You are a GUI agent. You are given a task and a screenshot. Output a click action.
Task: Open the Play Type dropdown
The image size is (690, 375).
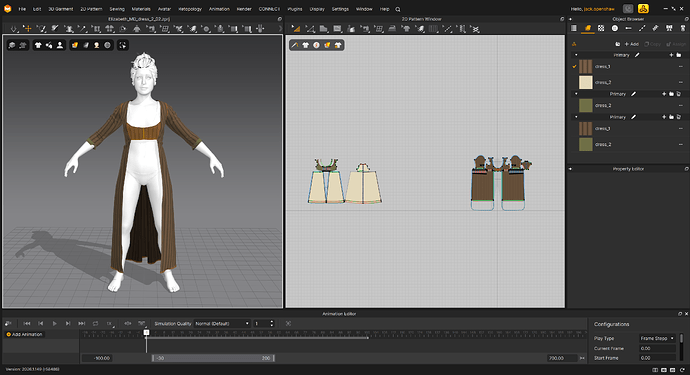(657, 338)
